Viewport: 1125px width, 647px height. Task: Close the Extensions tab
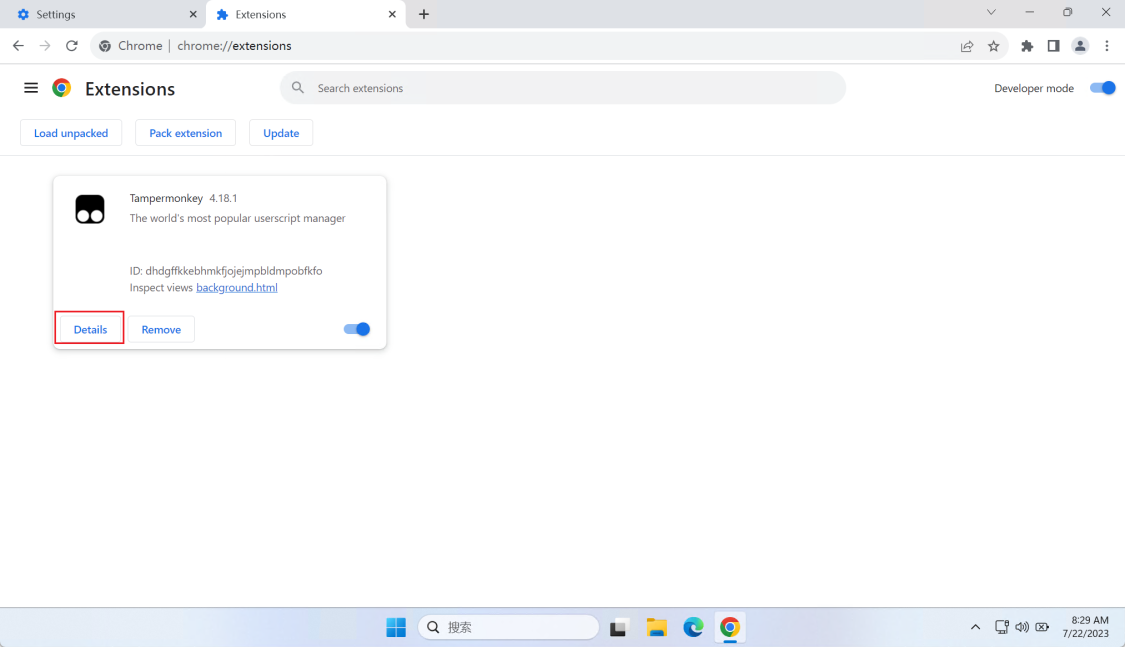point(392,14)
